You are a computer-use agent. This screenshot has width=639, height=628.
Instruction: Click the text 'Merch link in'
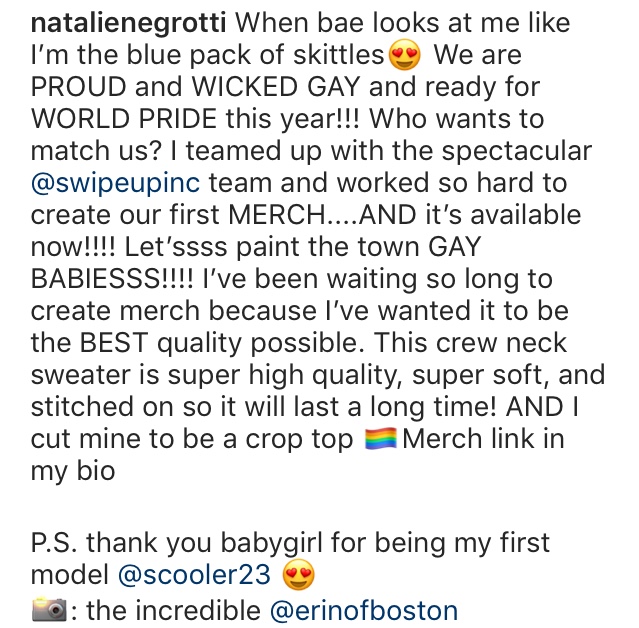pyautogui.click(x=483, y=439)
